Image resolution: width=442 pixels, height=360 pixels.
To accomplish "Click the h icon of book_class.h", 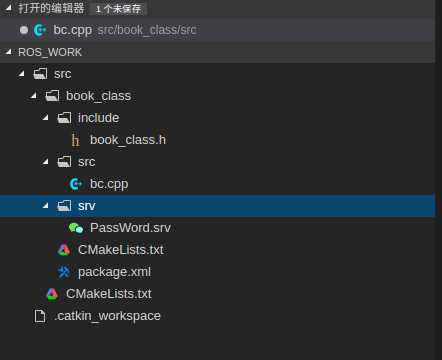I will click(x=75, y=140).
